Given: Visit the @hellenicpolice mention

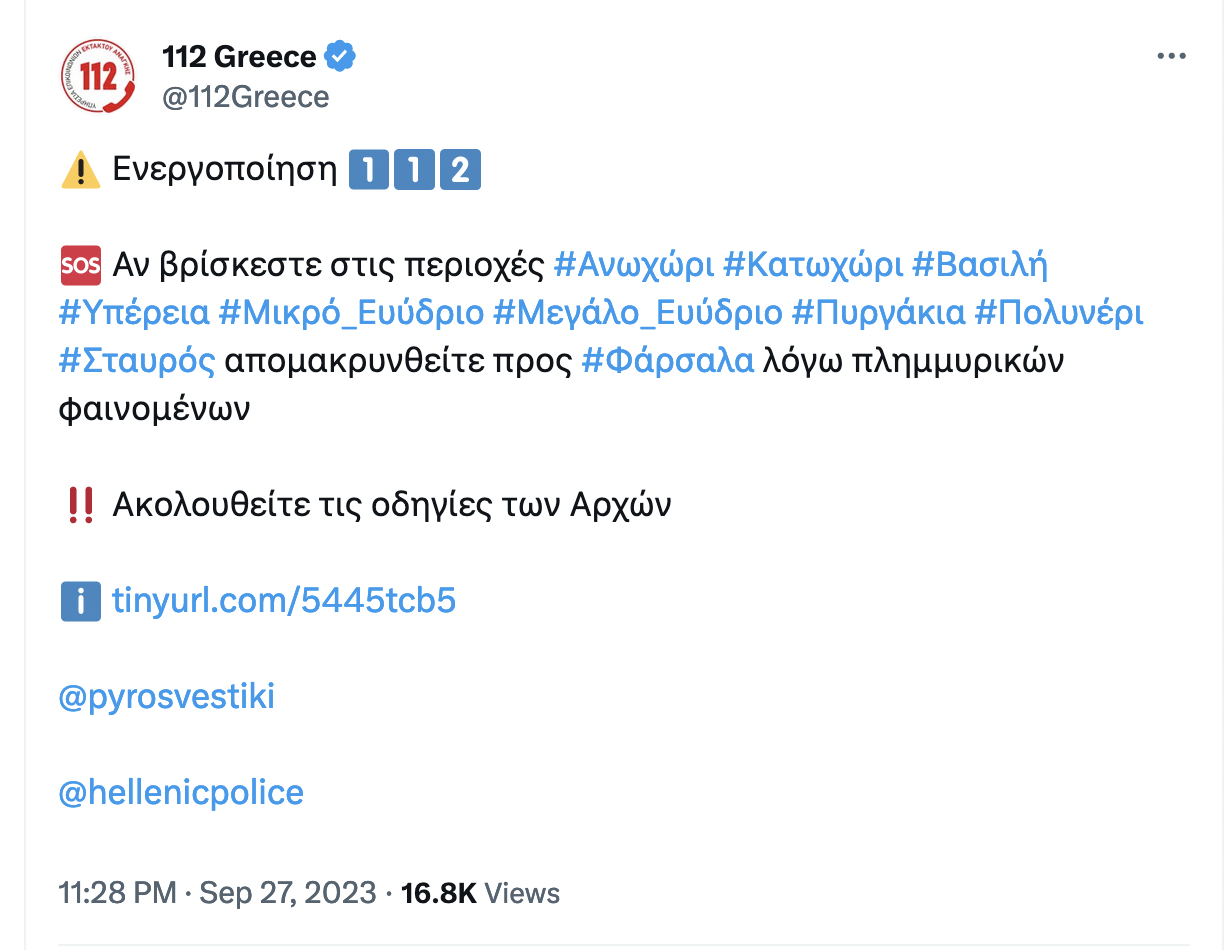Looking at the screenshot, I should click(x=181, y=793).
